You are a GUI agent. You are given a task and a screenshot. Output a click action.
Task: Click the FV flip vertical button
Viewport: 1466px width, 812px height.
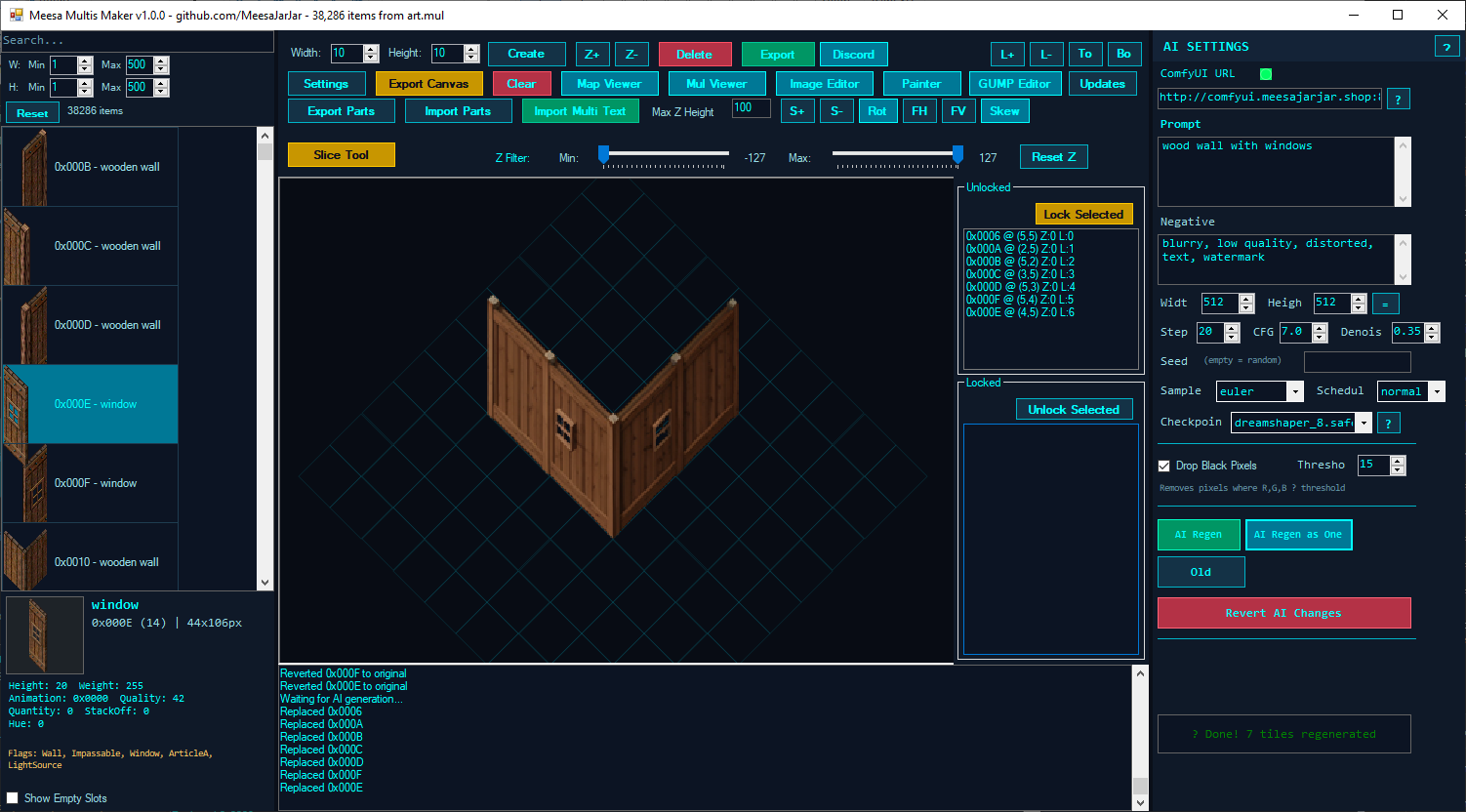[x=958, y=111]
